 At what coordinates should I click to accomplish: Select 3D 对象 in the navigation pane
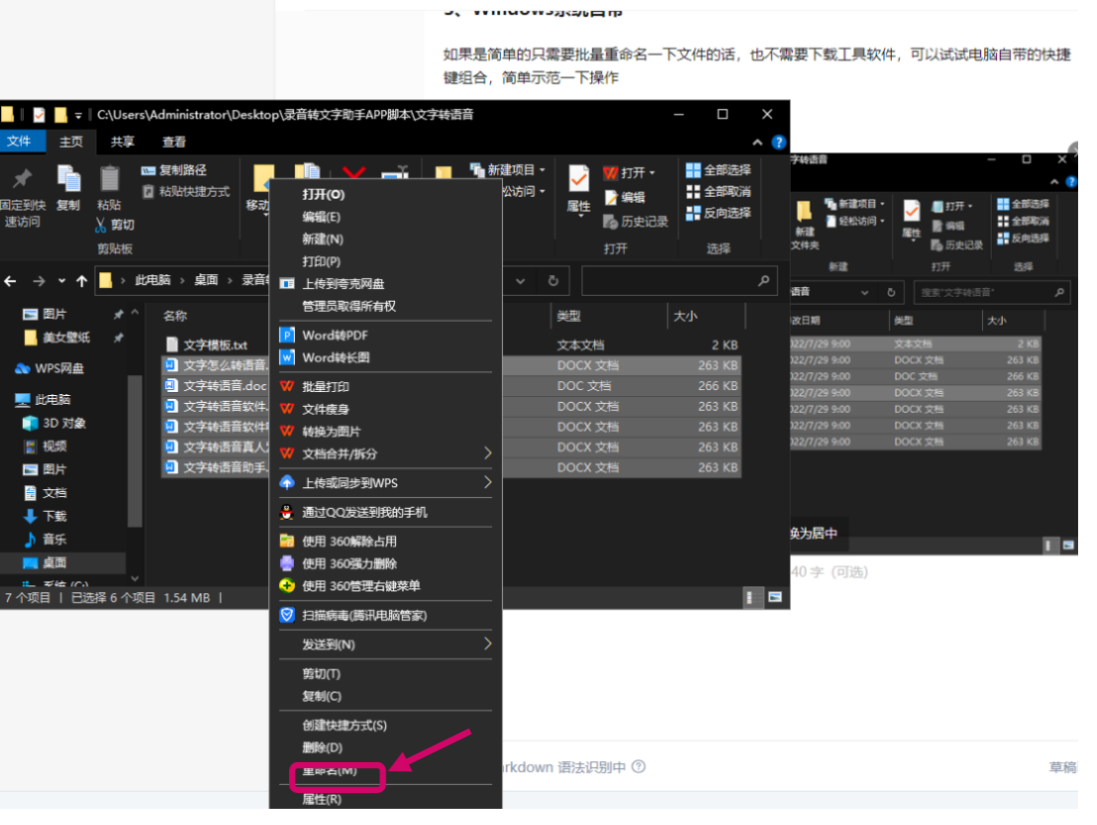coord(55,424)
